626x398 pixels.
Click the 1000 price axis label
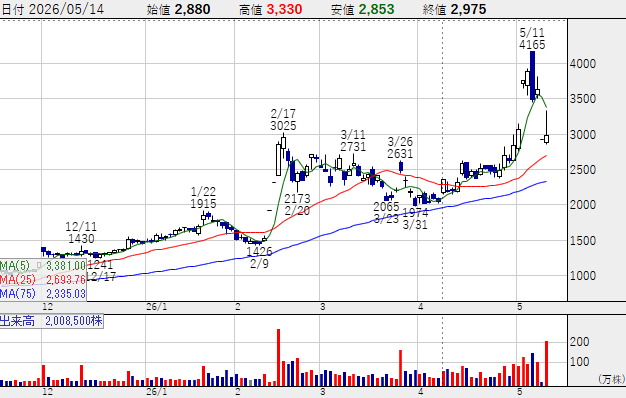point(583,275)
